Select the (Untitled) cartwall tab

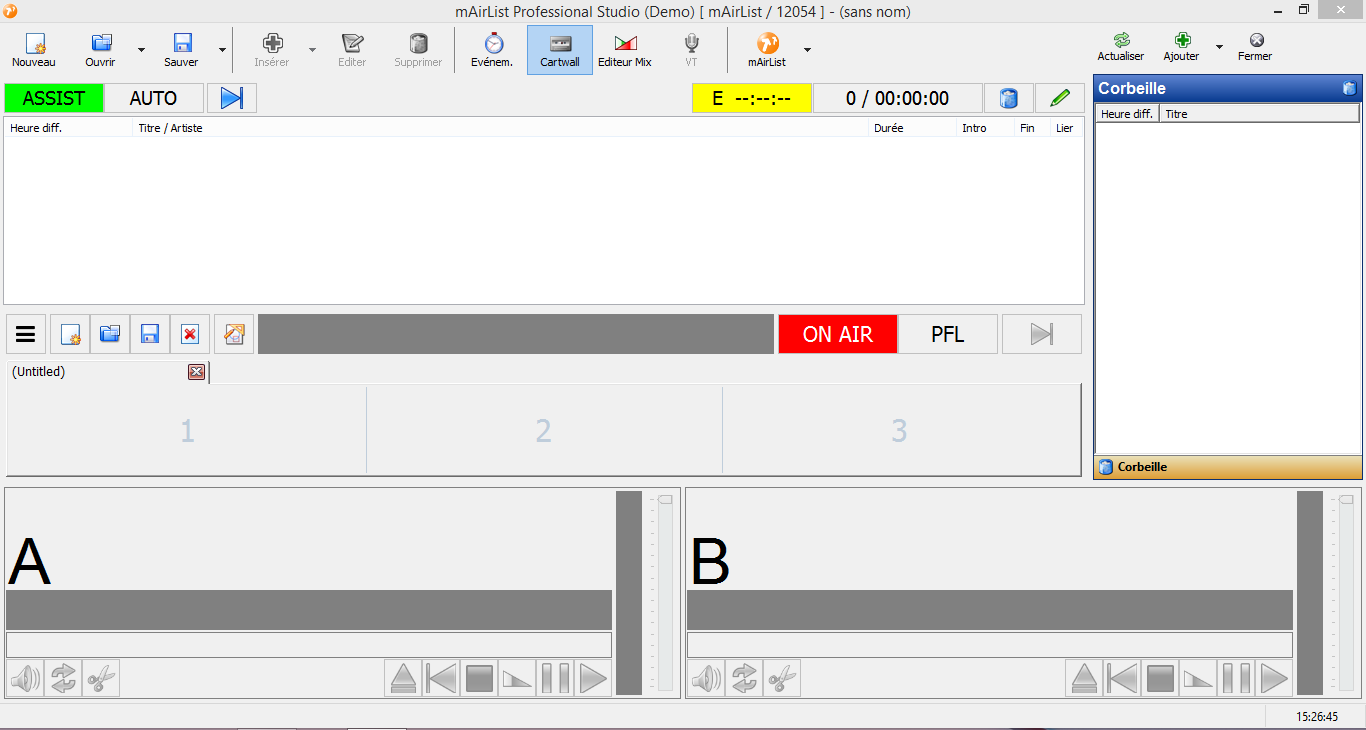pyautogui.click(x=98, y=372)
